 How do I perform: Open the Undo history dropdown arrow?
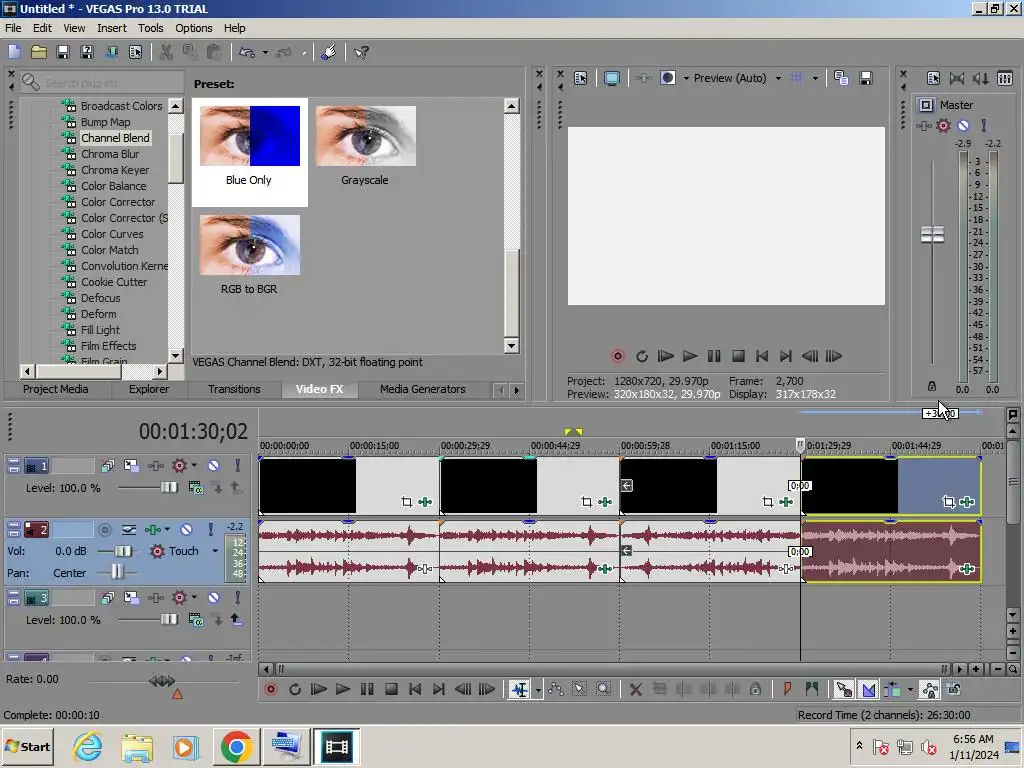pos(265,52)
